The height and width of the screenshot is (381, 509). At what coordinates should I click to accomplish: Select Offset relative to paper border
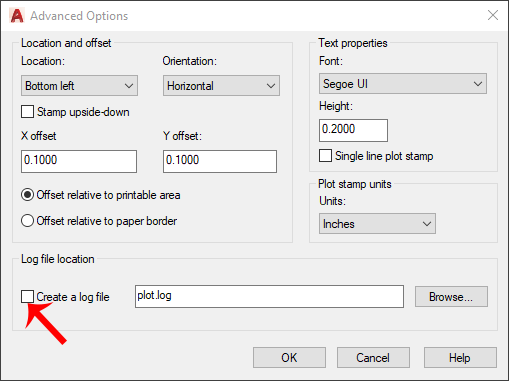coord(27,221)
